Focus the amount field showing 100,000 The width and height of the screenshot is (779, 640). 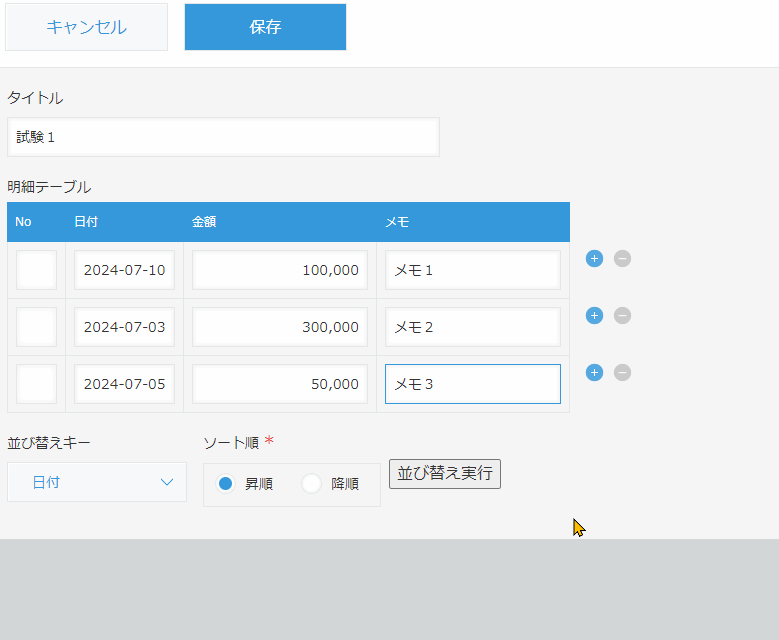280,270
